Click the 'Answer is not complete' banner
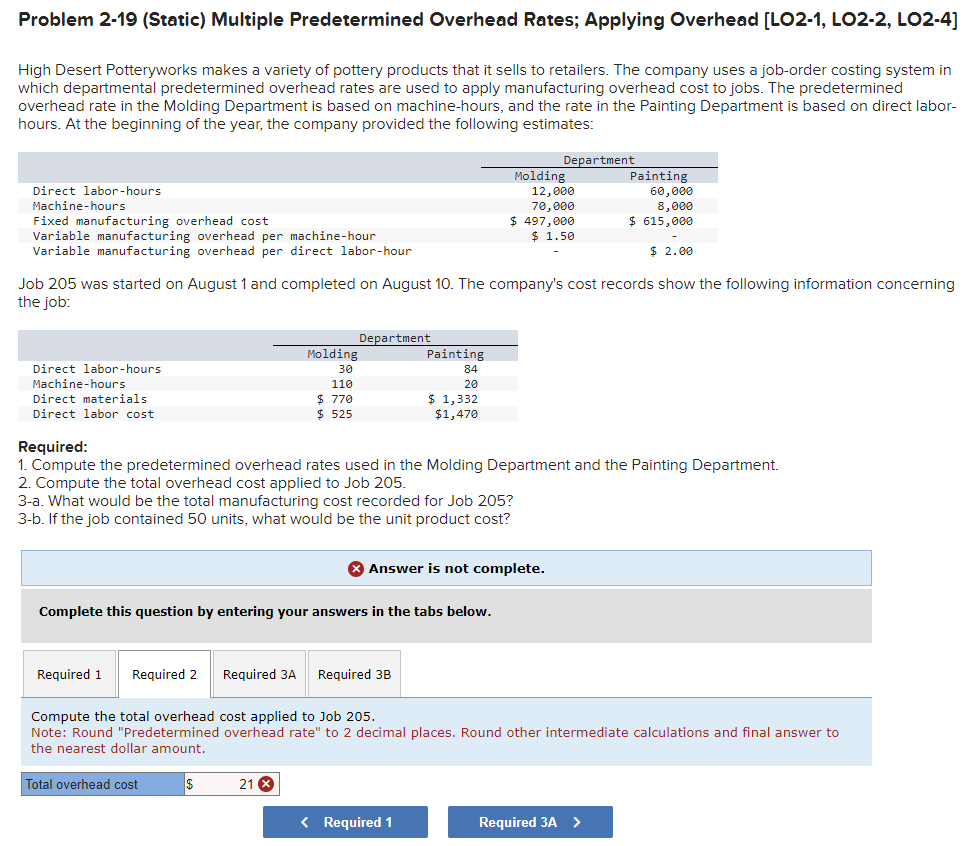 coord(446,568)
